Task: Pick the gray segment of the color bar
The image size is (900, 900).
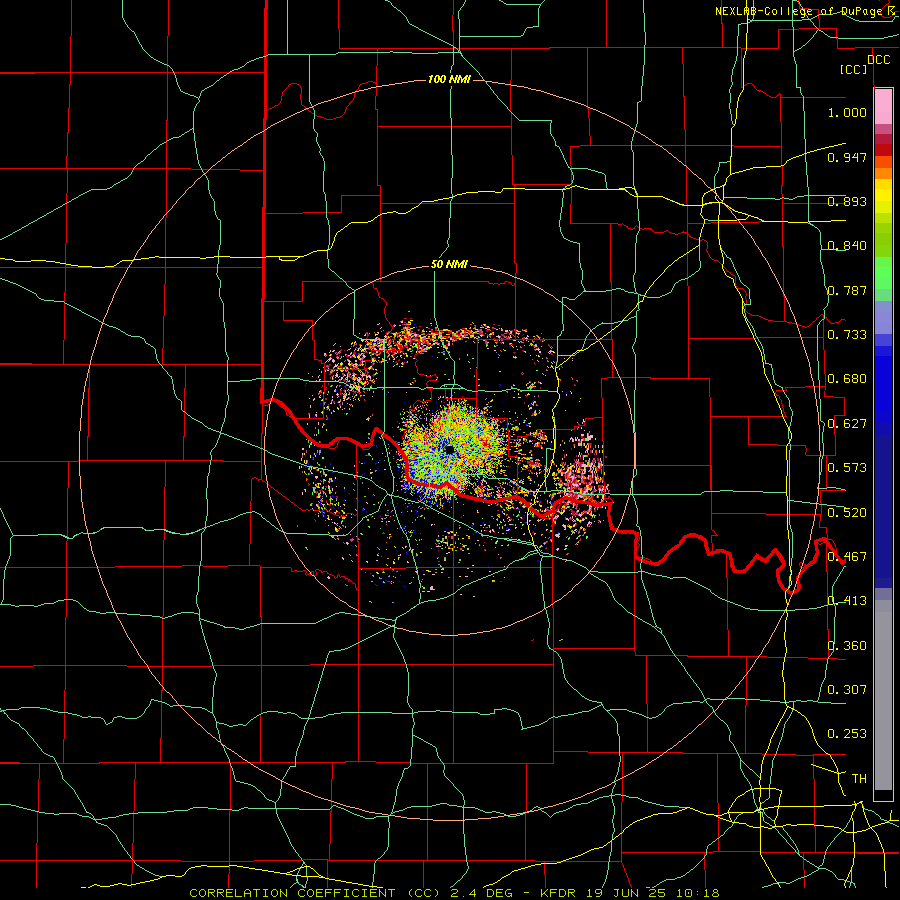Action: point(883,695)
